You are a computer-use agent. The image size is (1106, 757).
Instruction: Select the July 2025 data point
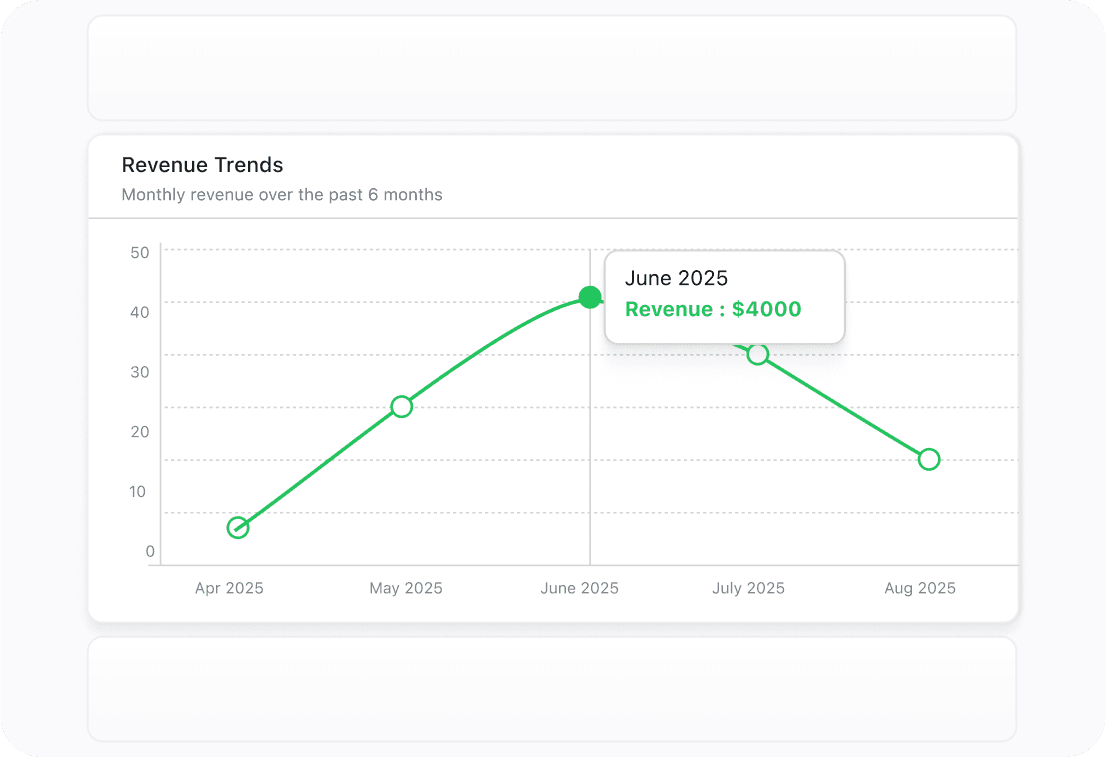coord(758,355)
